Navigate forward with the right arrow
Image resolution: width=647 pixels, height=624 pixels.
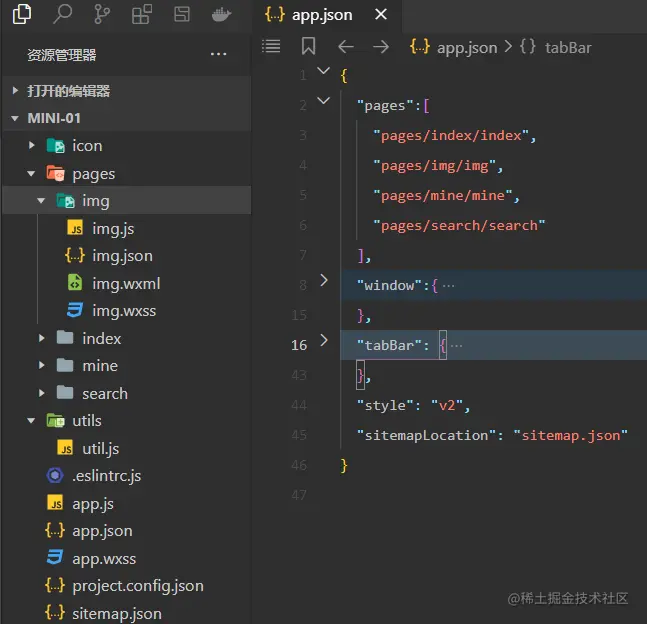click(x=380, y=47)
